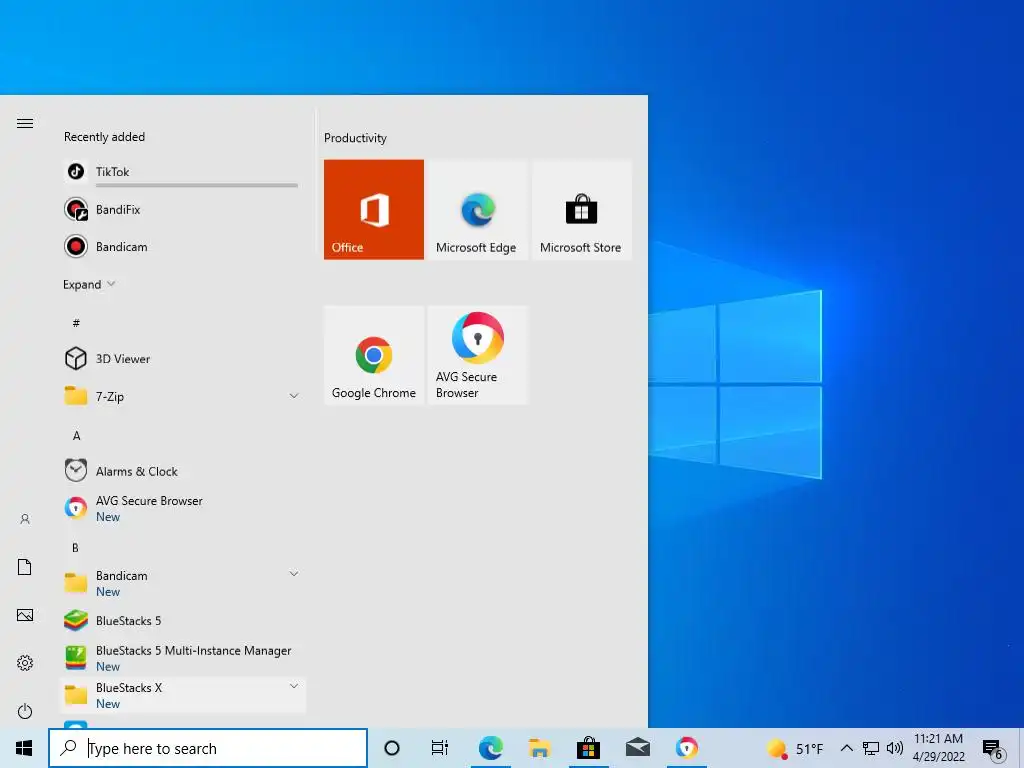This screenshot has height=768, width=1024.
Task: Show hidden system tray icons
Action: click(x=846, y=748)
